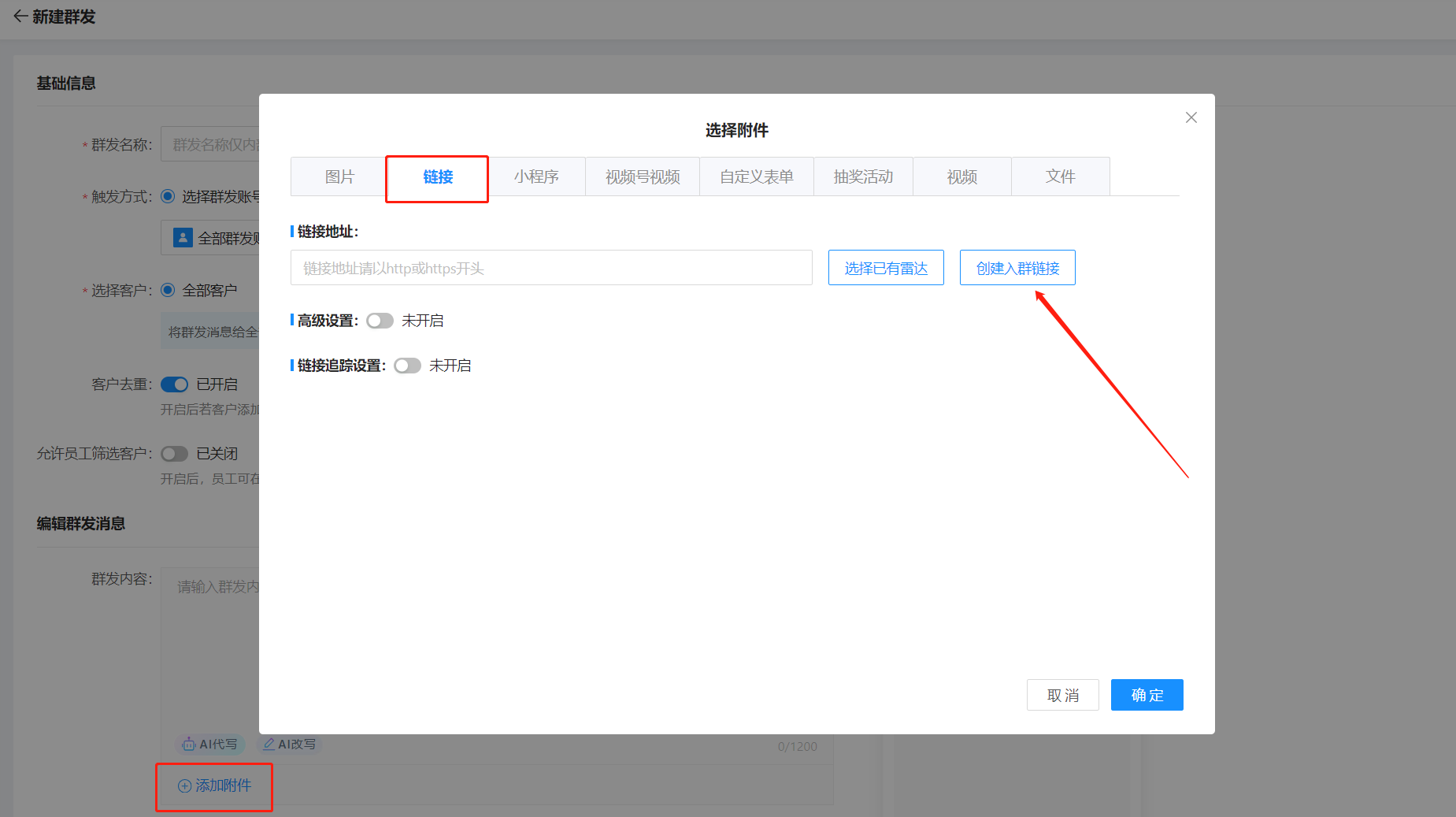The height and width of the screenshot is (817, 1456).
Task: Close the 选择附件 dialog with X
Action: point(1191,117)
